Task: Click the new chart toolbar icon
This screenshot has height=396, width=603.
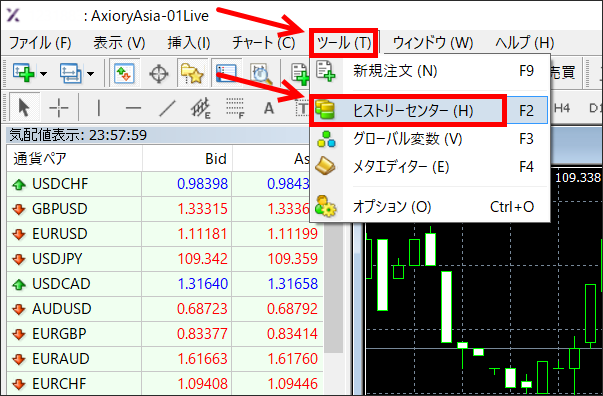Action: coord(23,72)
